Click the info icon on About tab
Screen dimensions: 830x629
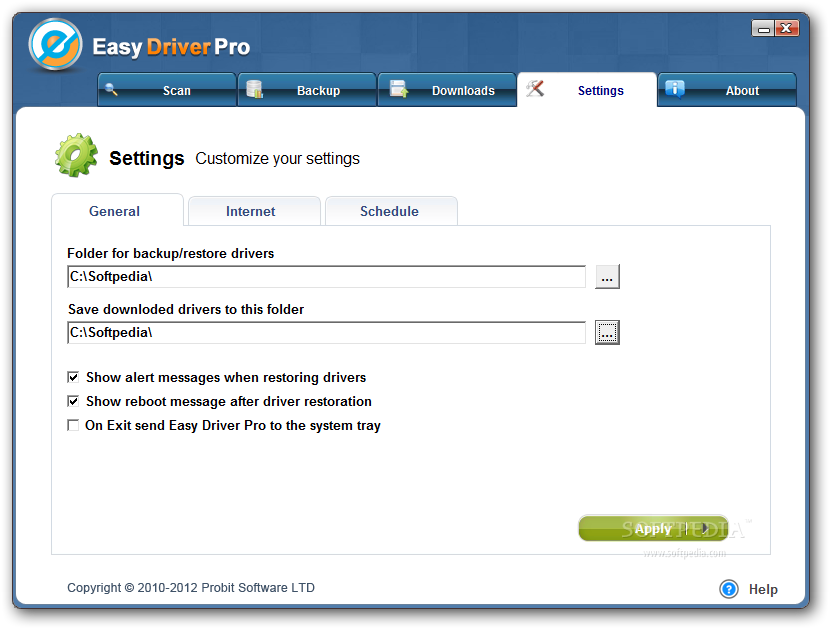pos(675,89)
